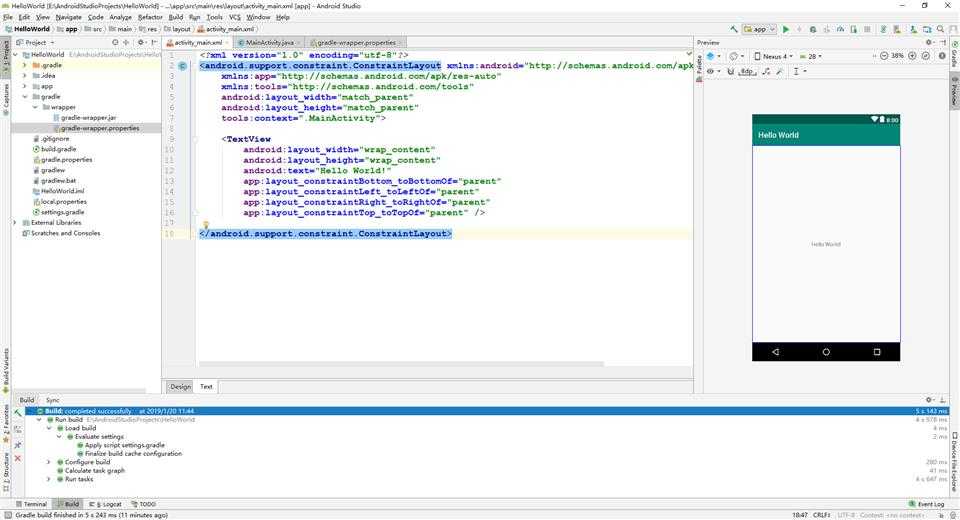Open Search Everywhere magnifier icon
Image resolution: width=960 pixels, height=520 pixels.
coord(940,29)
